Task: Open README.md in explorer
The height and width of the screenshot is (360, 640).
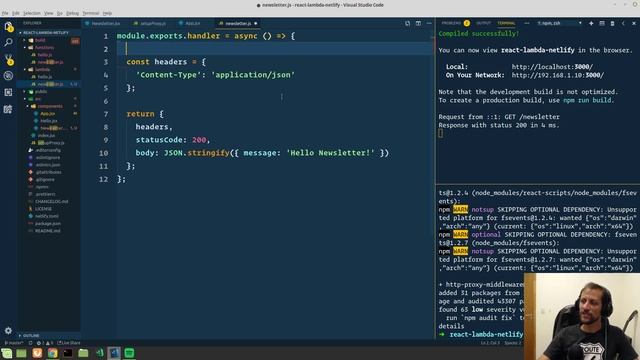Action: [x=47, y=231]
